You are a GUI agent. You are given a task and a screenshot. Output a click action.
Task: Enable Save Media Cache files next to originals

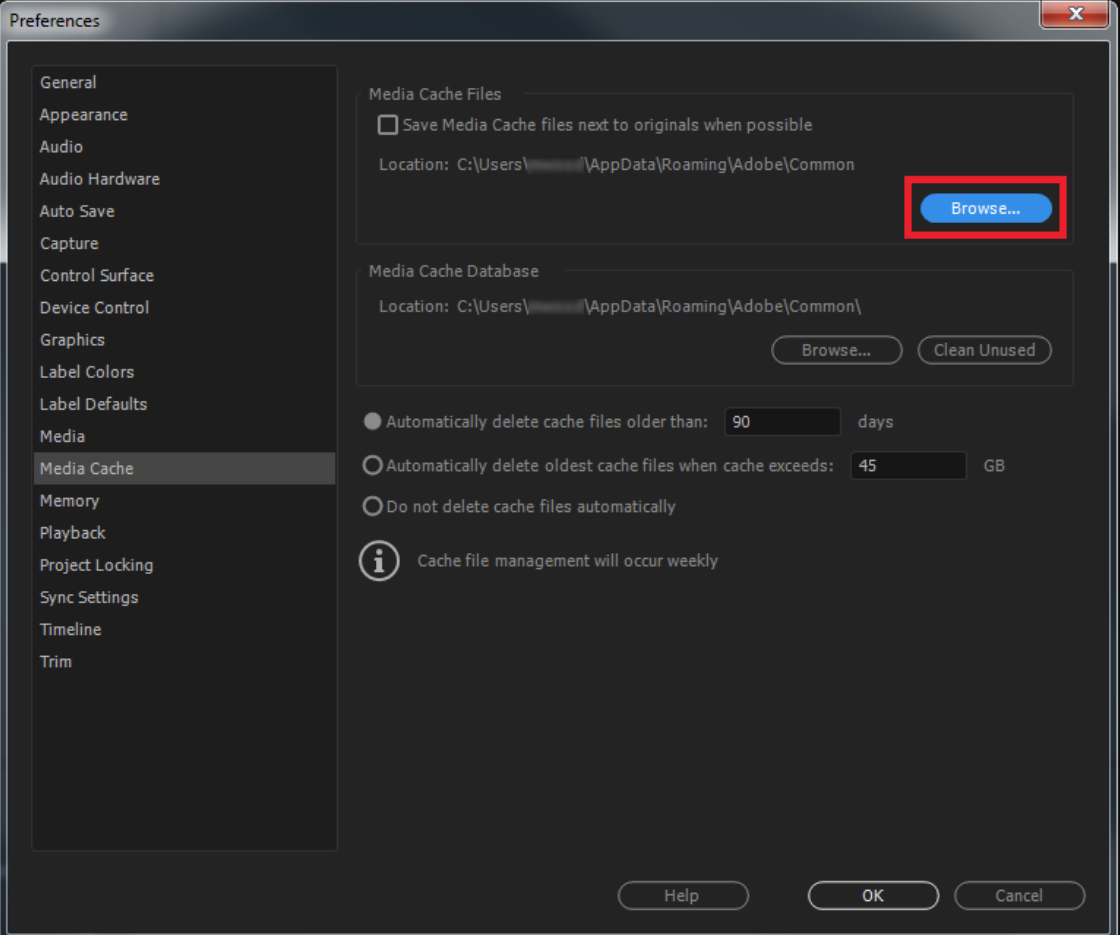(x=388, y=125)
